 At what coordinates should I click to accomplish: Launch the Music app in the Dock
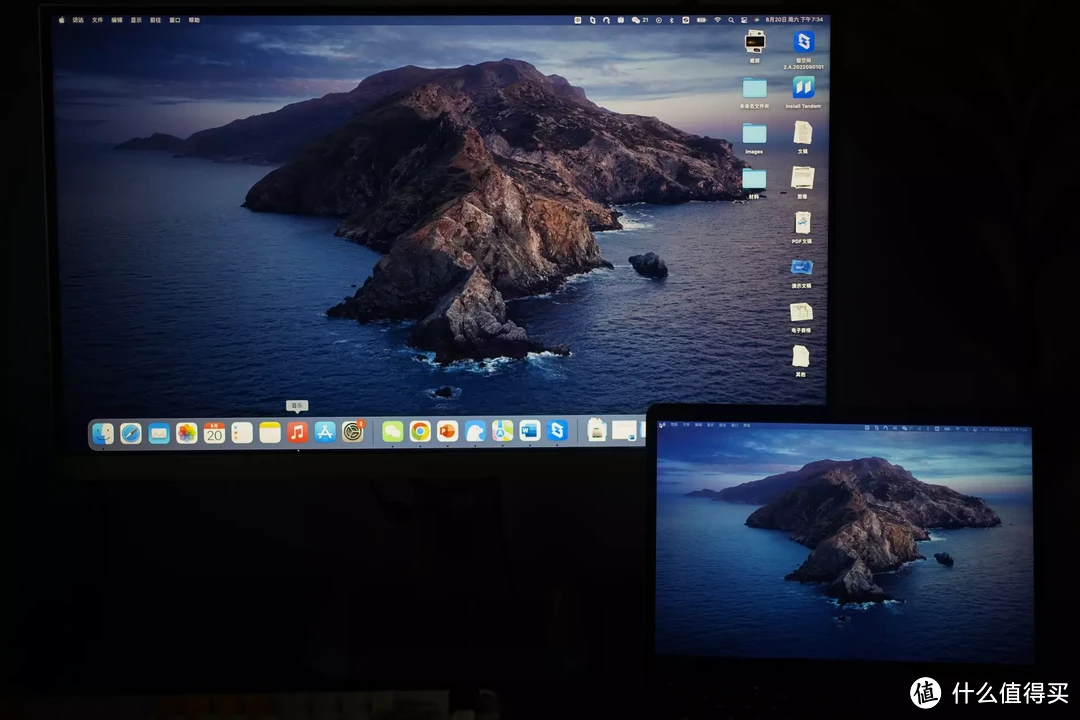(x=297, y=433)
